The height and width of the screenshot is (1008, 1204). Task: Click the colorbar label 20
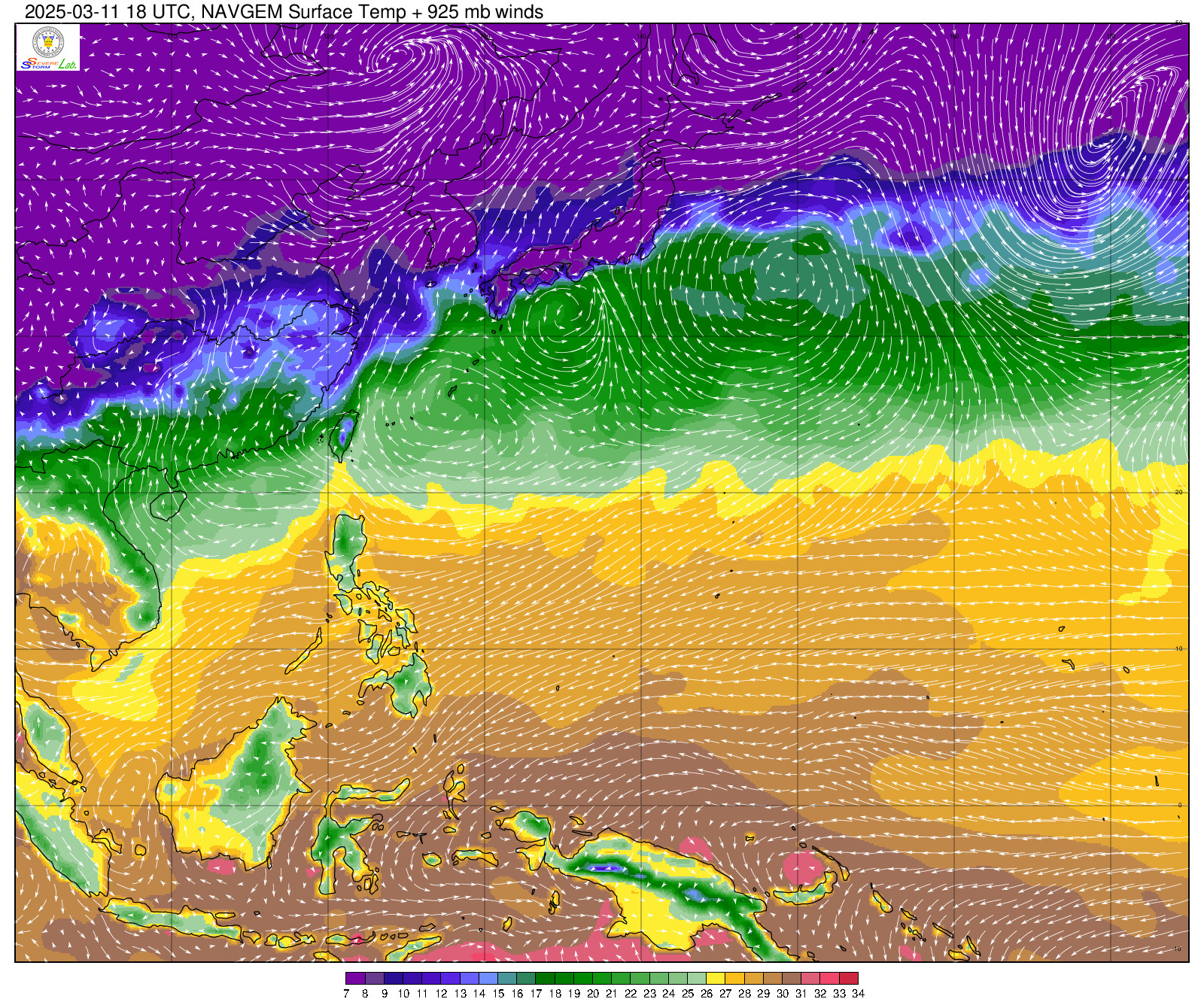[x=592, y=994]
